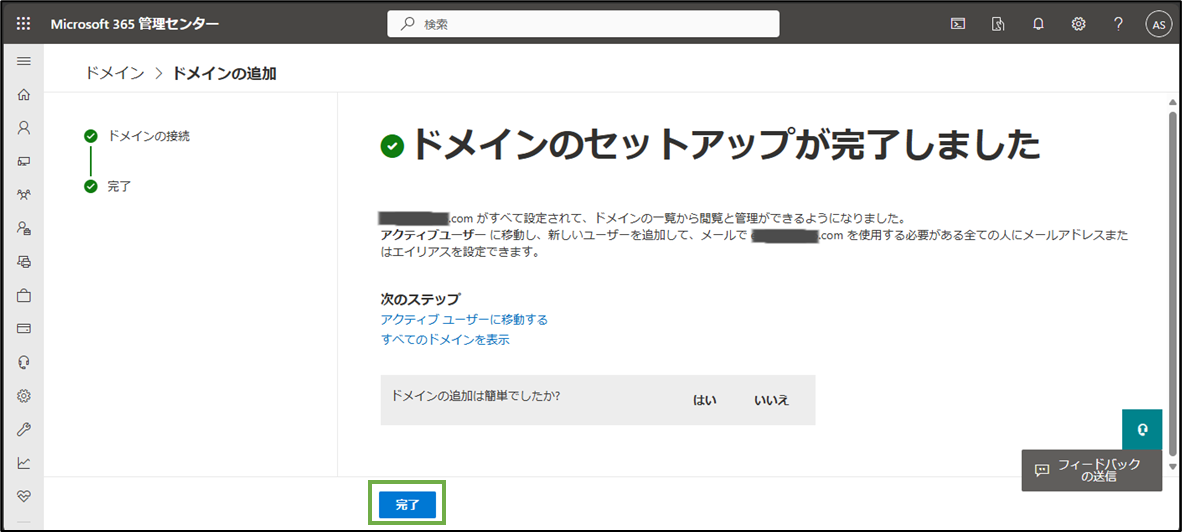Click the 検索 search box
This screenshot has width=1182, height=532.
point(583,23)
